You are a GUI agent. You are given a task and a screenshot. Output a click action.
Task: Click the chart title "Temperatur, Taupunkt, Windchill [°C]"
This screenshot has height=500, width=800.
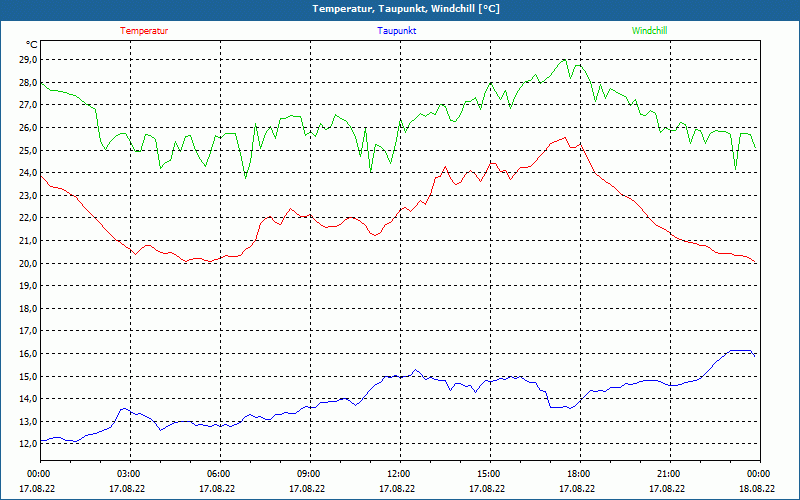pyautogui.click(x=406, y=9)
